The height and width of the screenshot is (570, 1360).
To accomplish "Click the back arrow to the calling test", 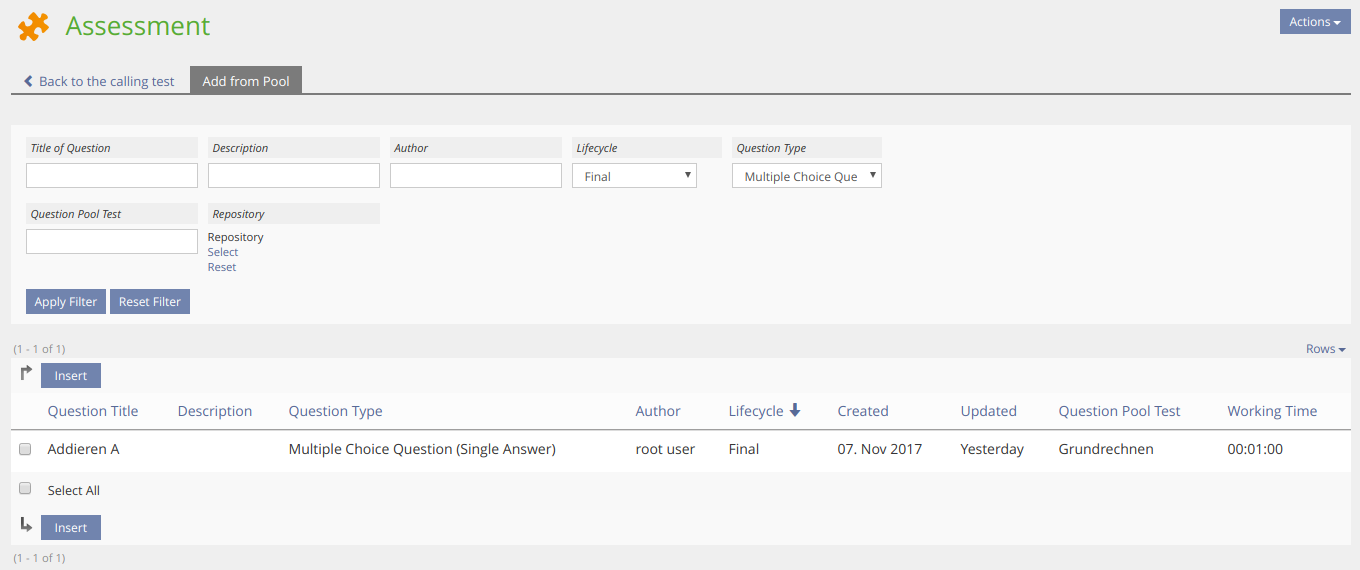I will point(29,81).
